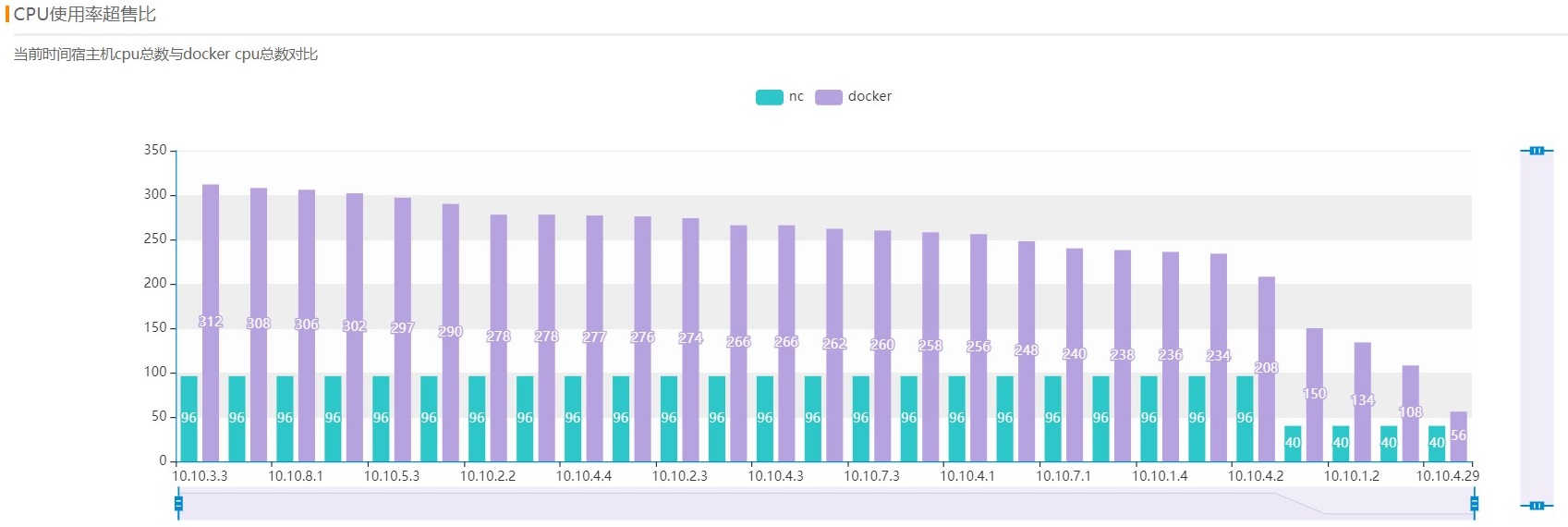Viewport: 1568px width, 527px height.
Task: Click x-axis label 10.10.4.4
Action: tap(584, 476)
